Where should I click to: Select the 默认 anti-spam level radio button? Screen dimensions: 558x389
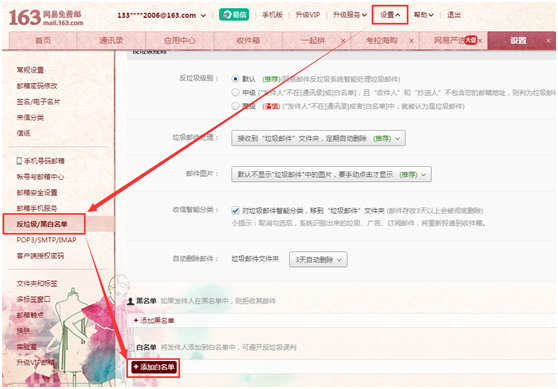[235, 79]
